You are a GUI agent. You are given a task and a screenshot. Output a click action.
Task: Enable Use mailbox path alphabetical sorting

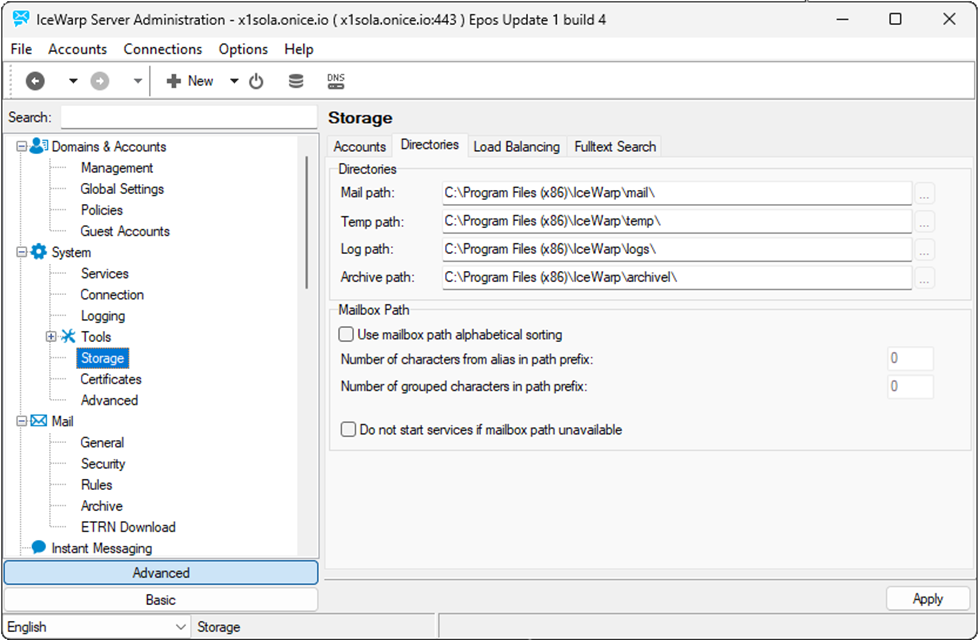(x=346, y=334)
